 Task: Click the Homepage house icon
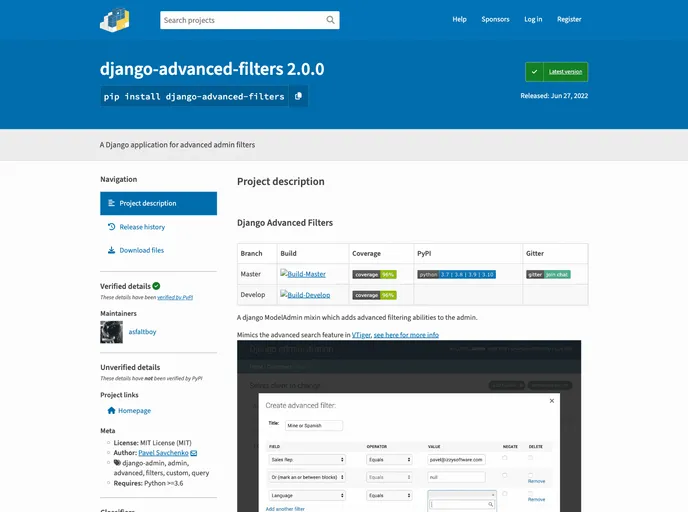111,411
